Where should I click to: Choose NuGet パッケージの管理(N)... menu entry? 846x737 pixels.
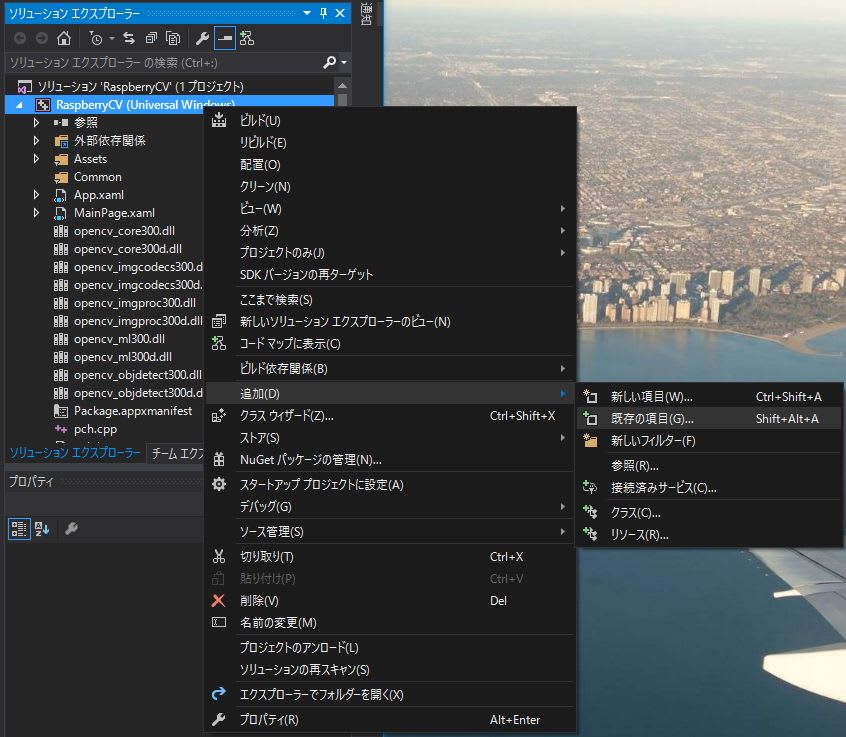(310, 460)
